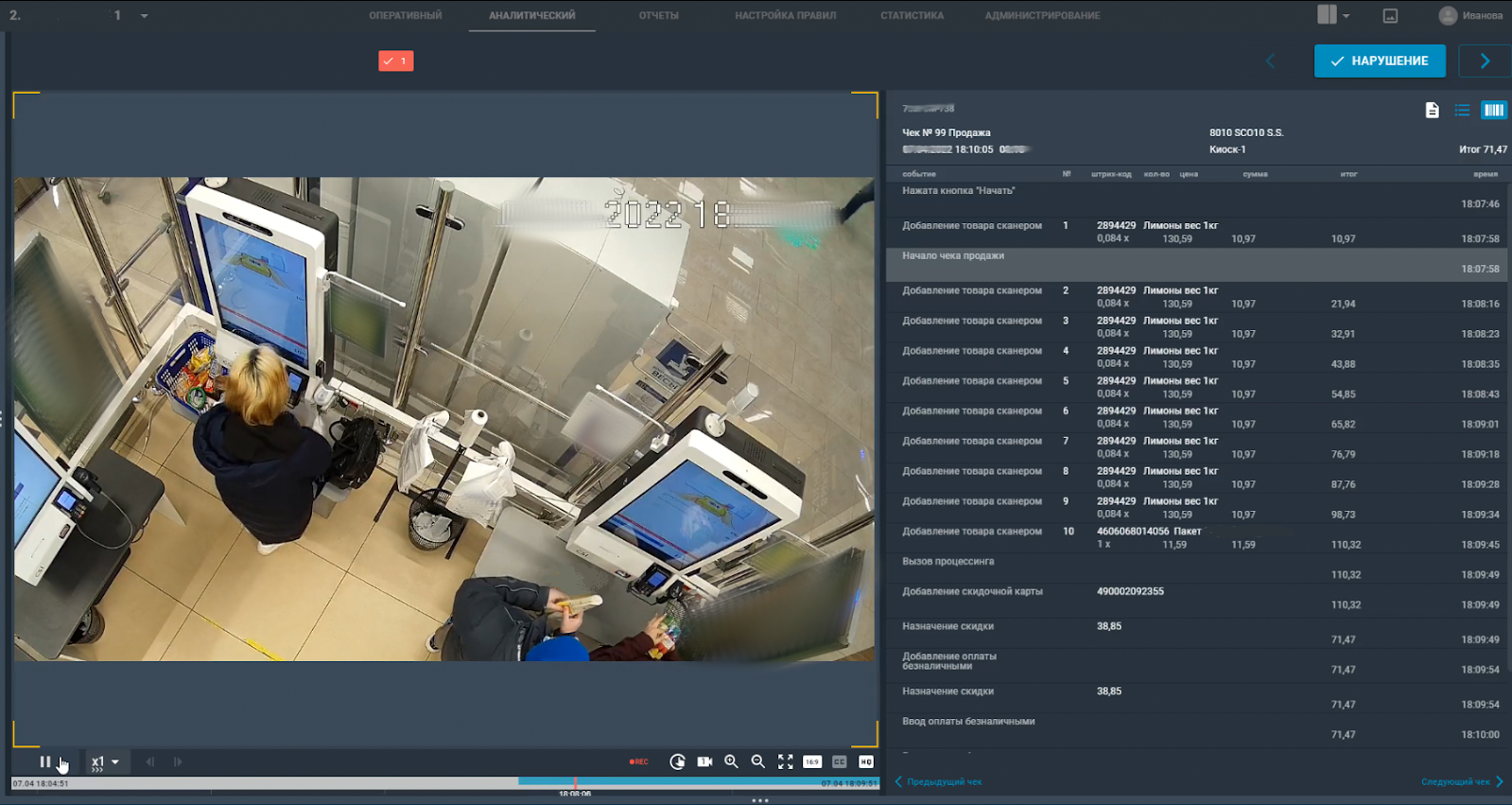
Task: Open the Иванова user menu
Action: click(1470, 15)
